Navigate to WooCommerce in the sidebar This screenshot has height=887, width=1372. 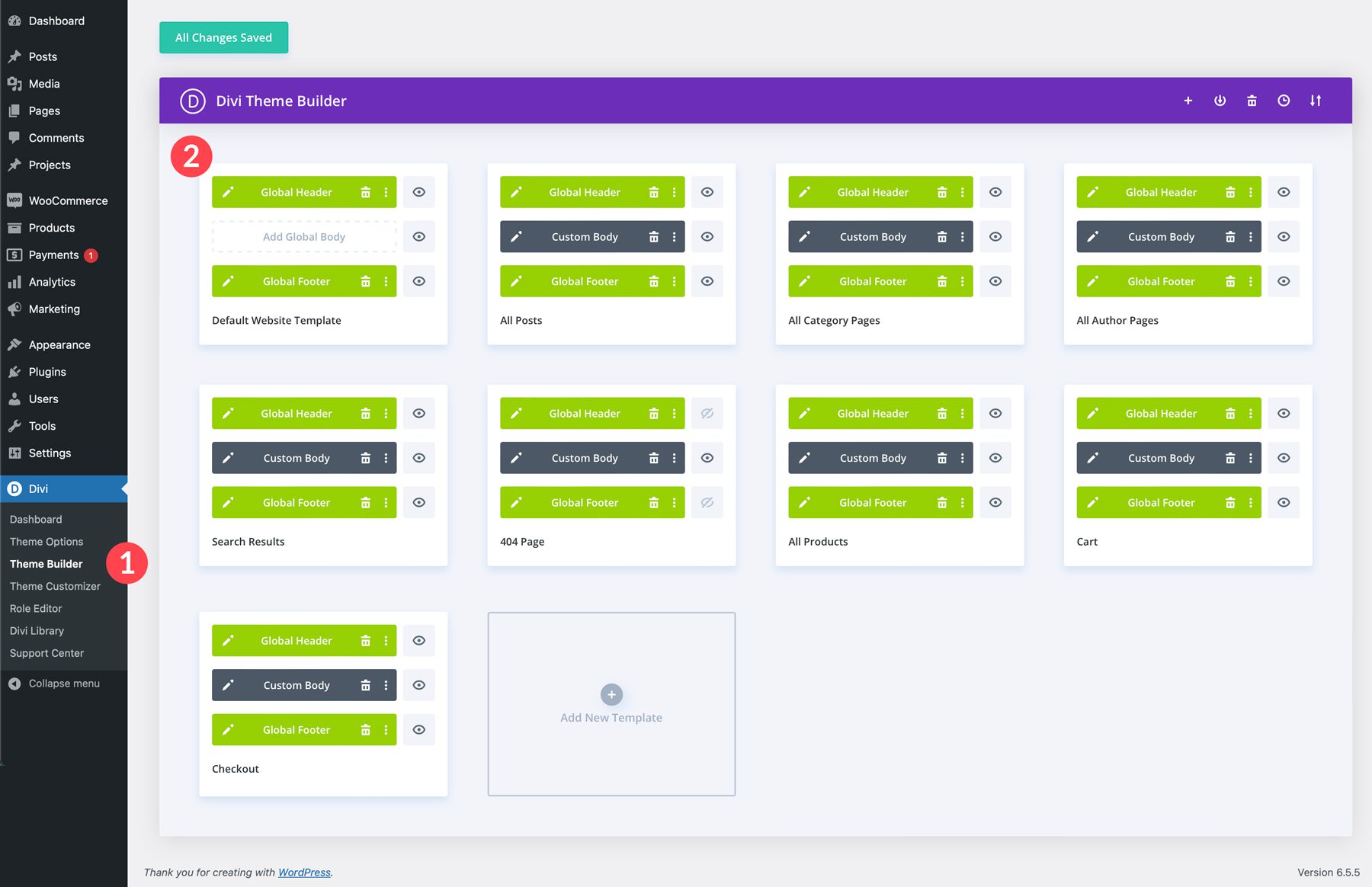coord(67,200)
